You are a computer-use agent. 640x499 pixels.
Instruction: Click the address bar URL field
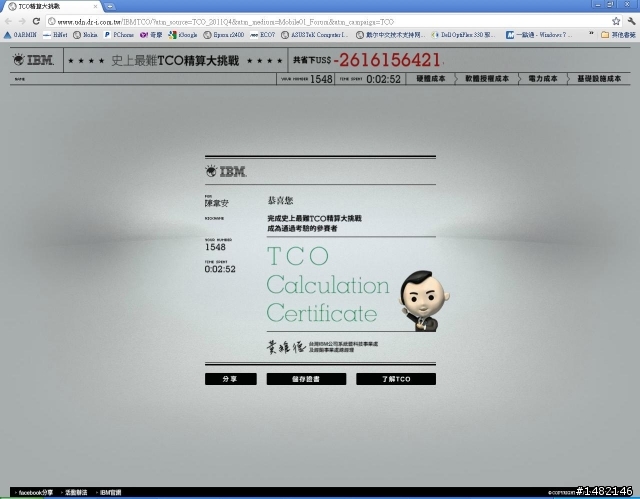329,22
